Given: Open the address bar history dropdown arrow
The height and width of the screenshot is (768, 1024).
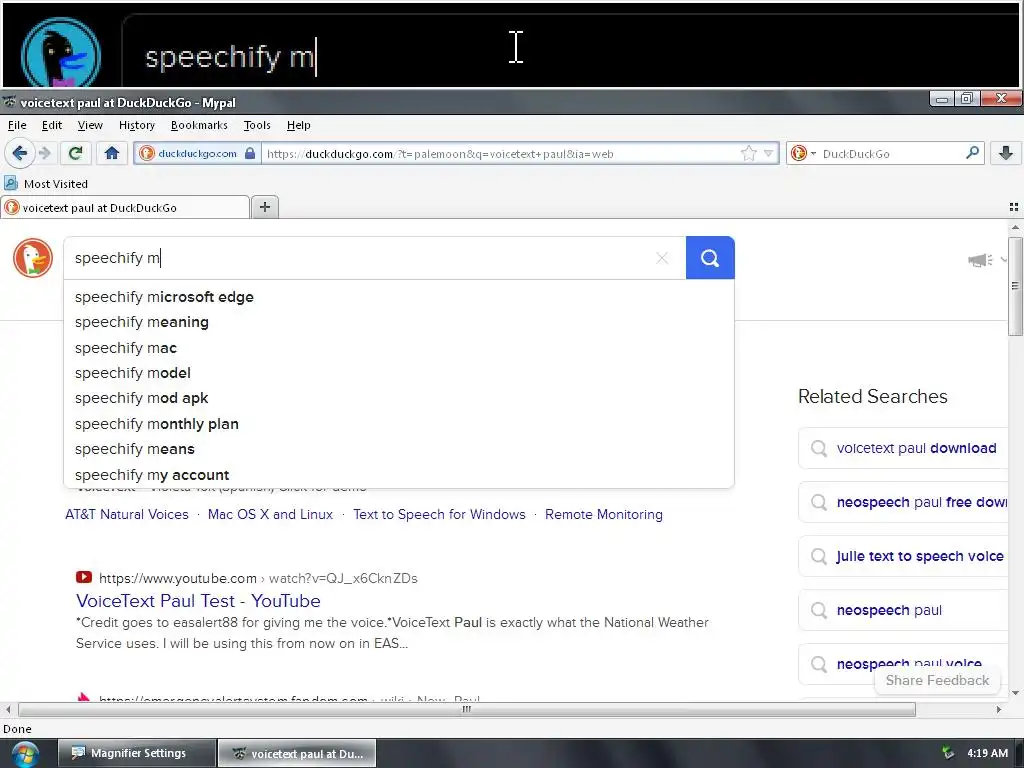Looking at the screenshot, I should (769, 153).
